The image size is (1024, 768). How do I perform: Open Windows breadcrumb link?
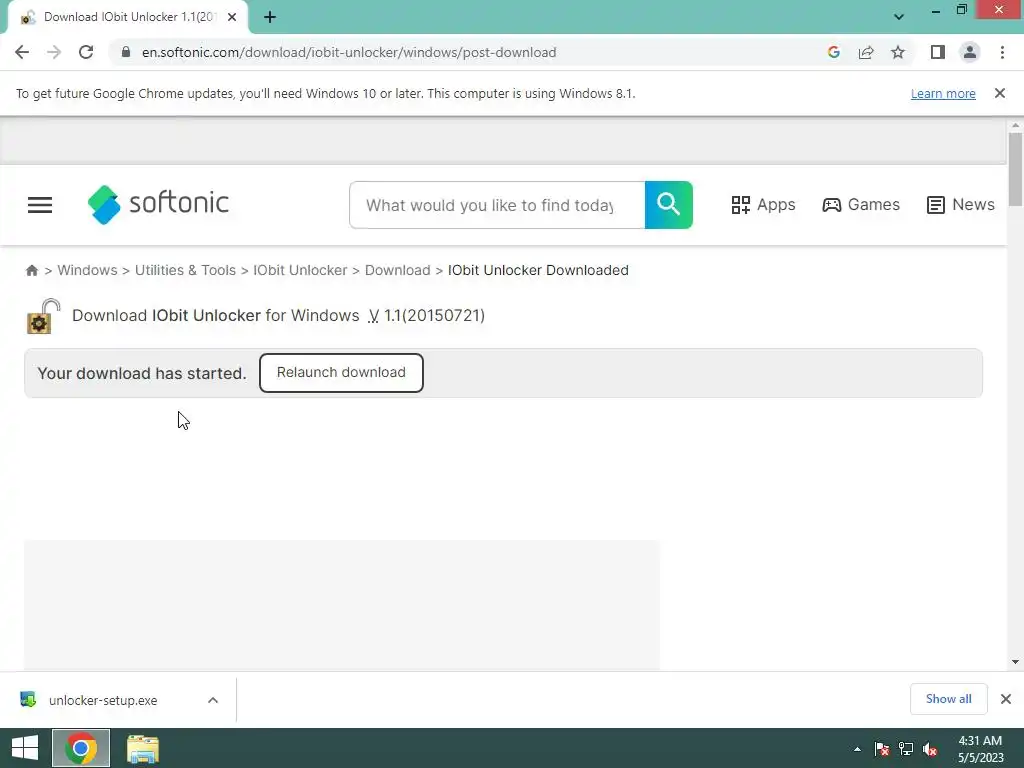[x=88, y=270]
